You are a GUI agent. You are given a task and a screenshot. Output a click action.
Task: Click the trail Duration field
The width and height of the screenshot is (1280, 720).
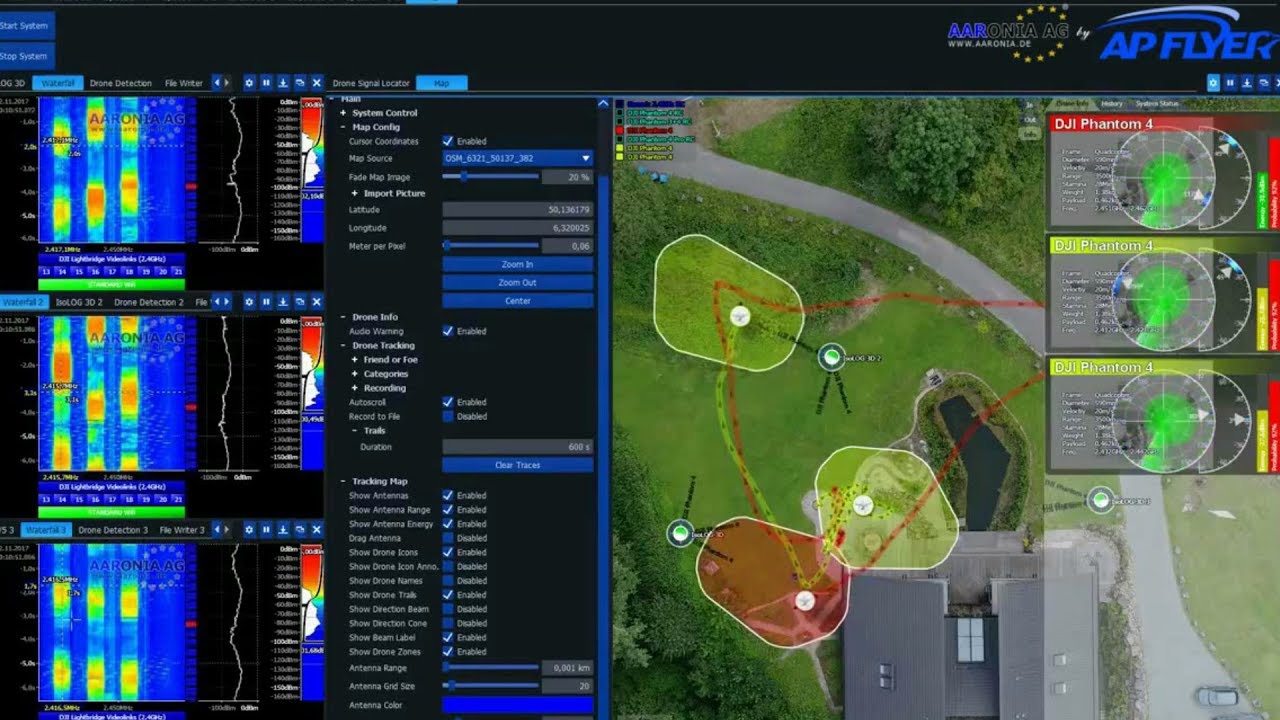pos(518,447)
